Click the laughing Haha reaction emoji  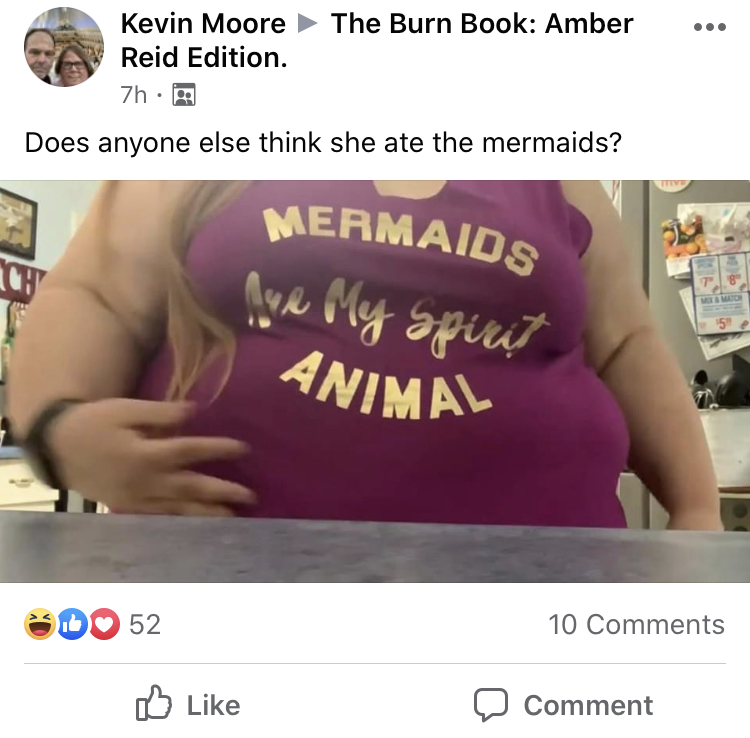pyautogui.click(x=40, y=624)
